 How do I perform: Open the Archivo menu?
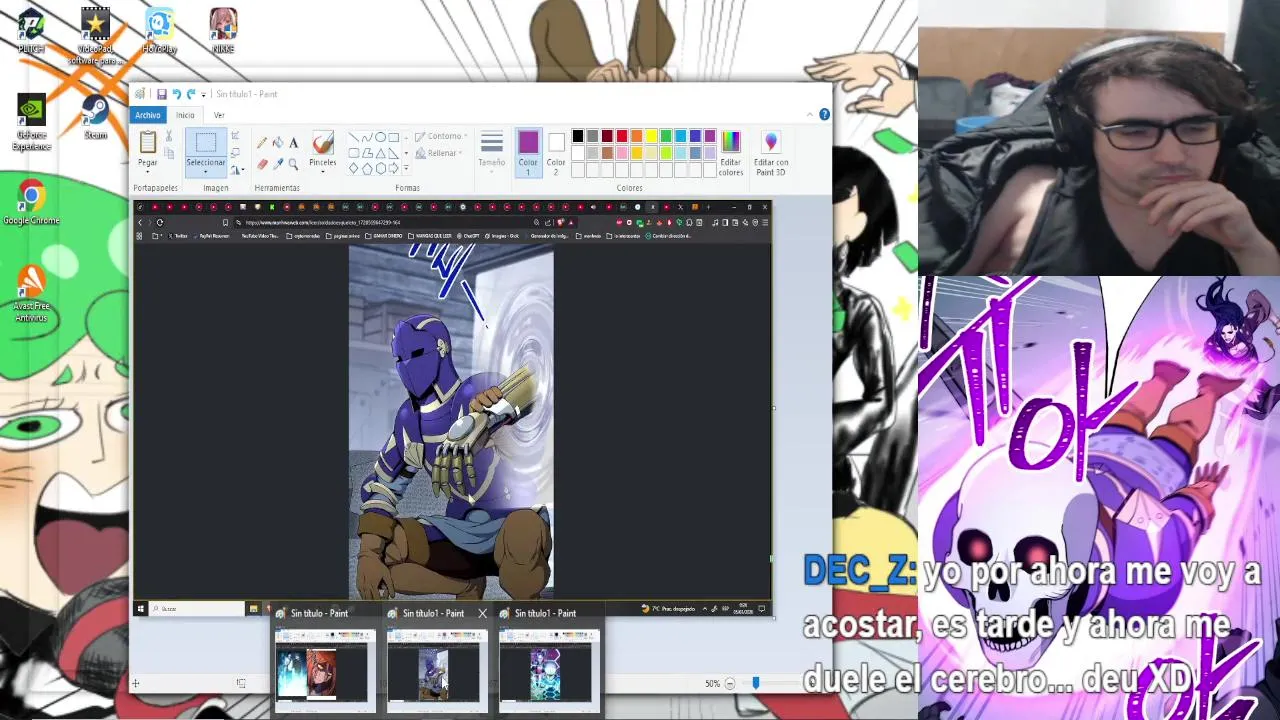(148, 115)
